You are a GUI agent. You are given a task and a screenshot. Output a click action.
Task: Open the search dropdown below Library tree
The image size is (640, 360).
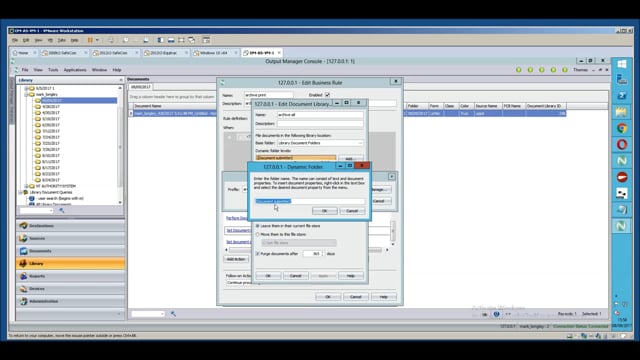pyautogui.click(x=51, y=211)
